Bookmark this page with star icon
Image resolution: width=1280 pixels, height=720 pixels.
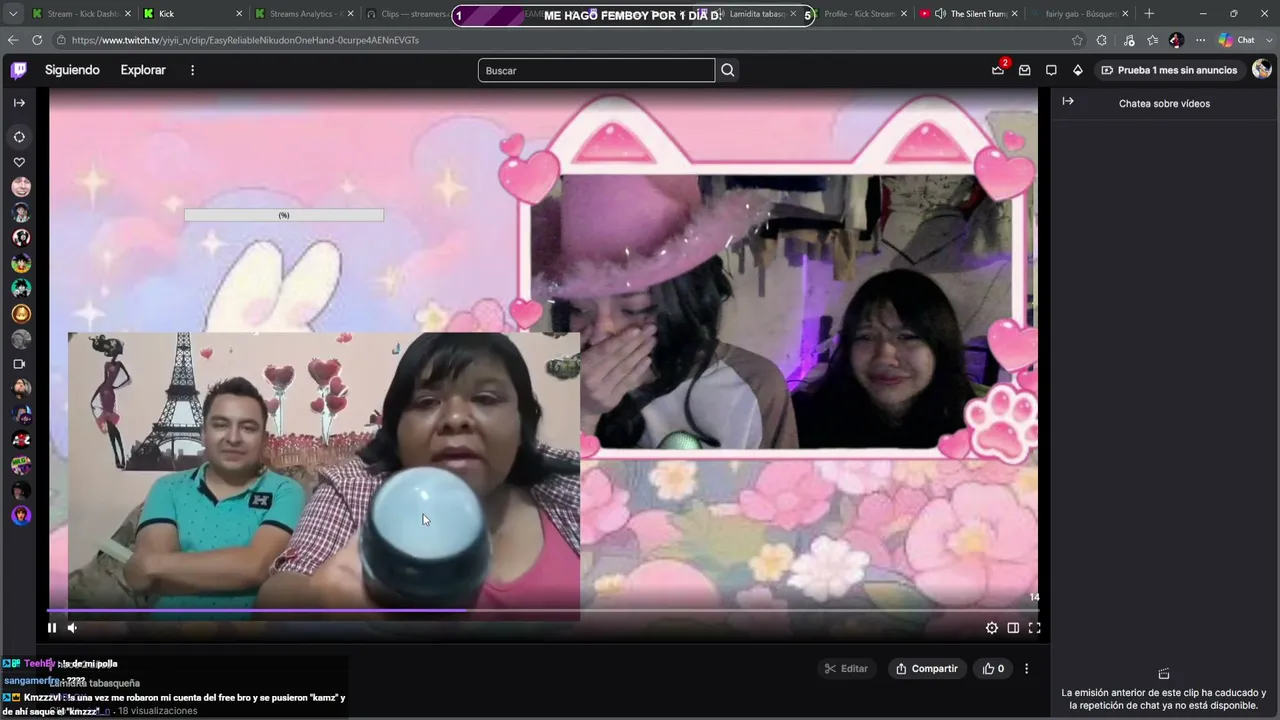pyautogui.click(x=1077, y=40)
